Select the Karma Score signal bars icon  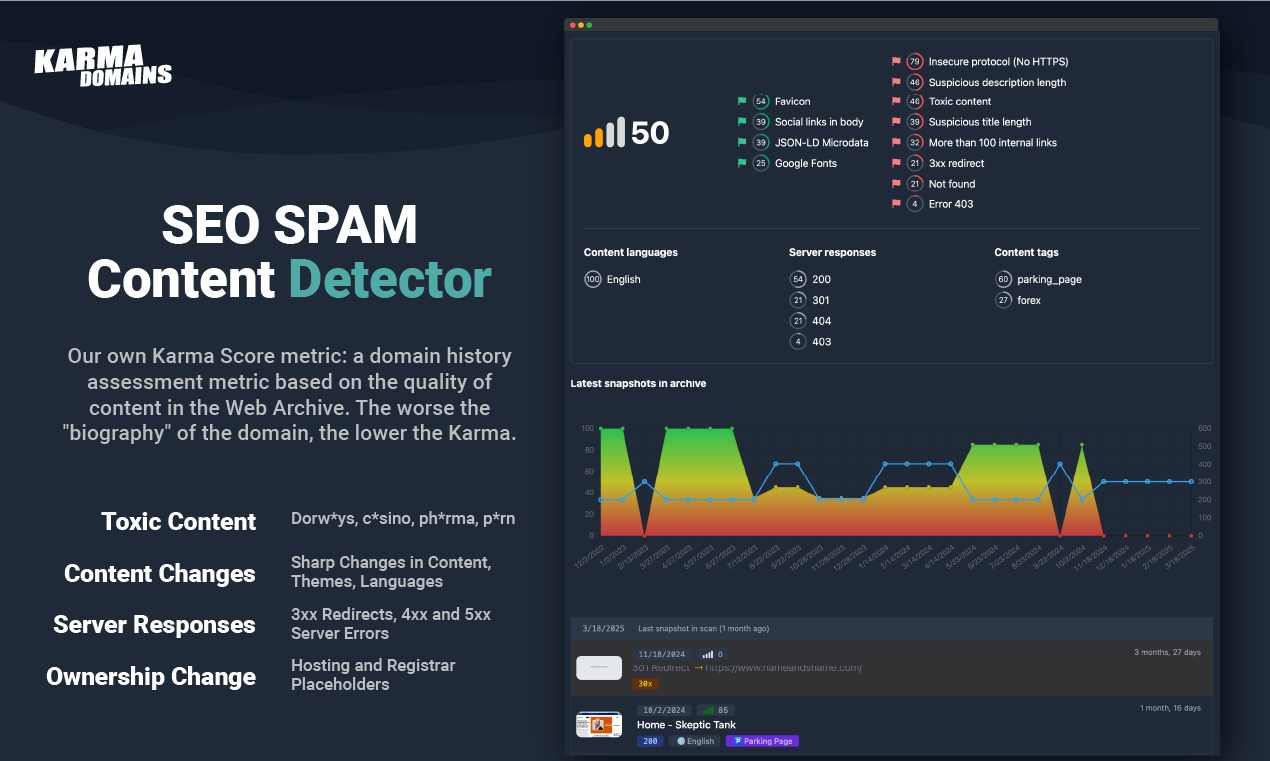click(x=602, y=132)
